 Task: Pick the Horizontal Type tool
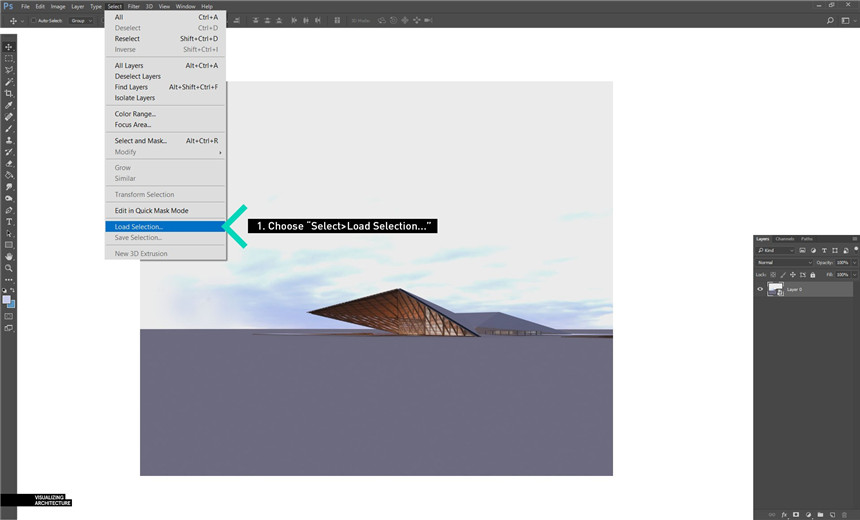pyautogui.click(x=9, y=221)
